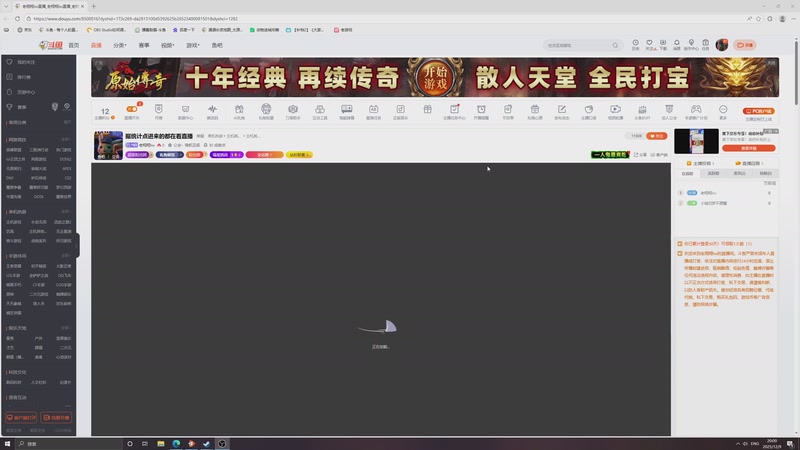
Task: Open the ad video thumbnail above chat
Action: pyautogui.click(x=696, y=141)
